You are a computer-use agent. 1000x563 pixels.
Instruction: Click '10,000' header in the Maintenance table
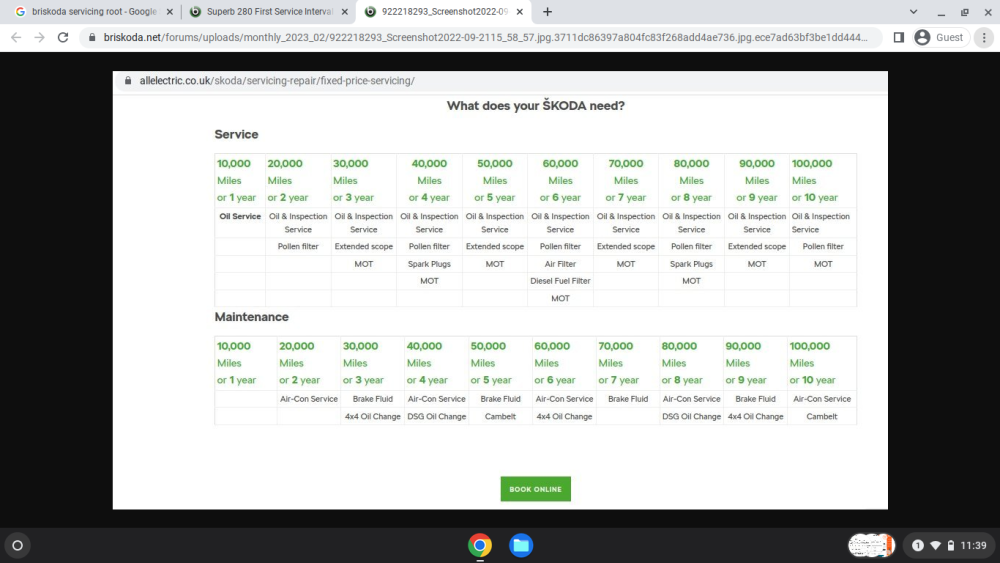click(233, 346)
